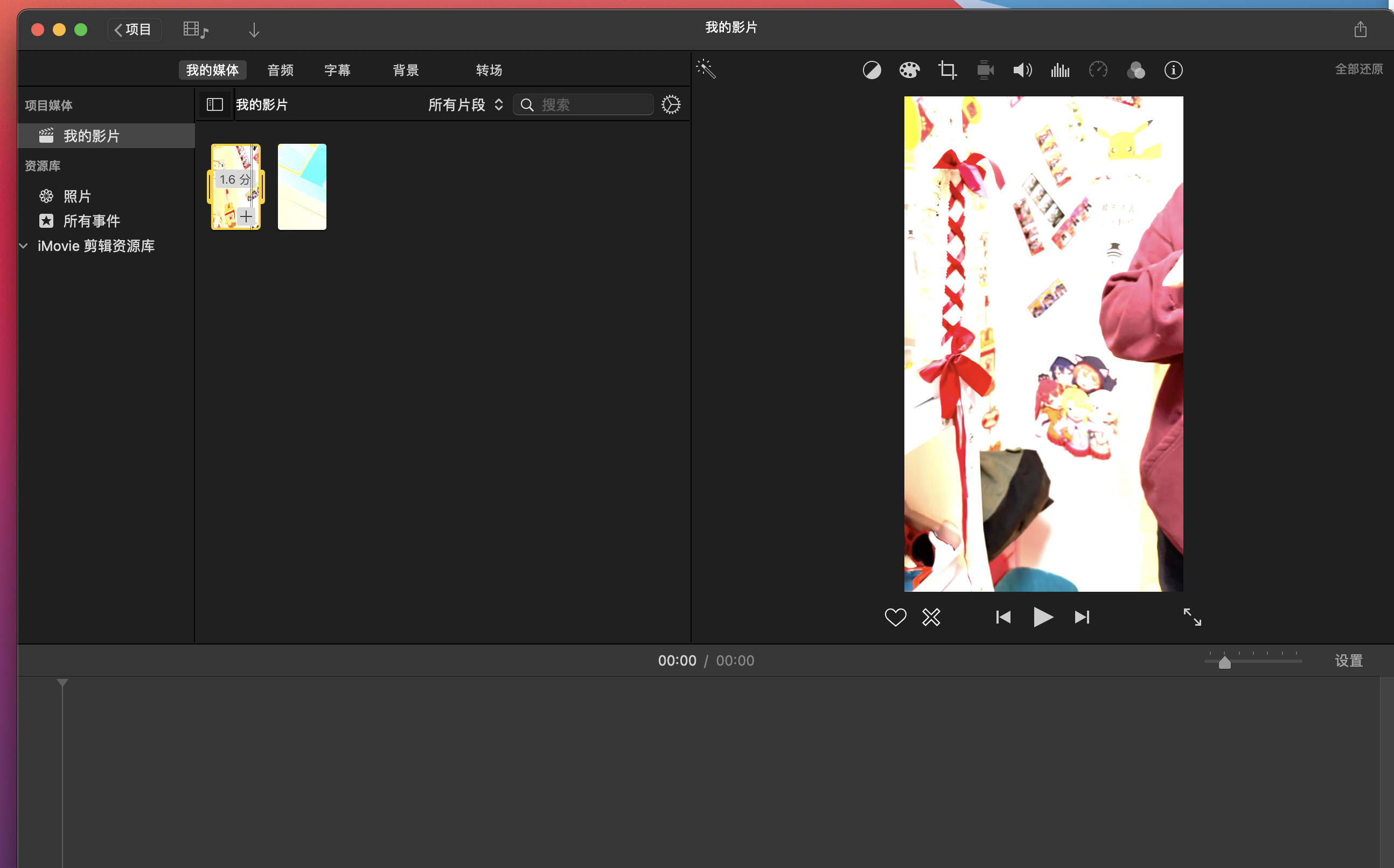
Task: Mark clip as favorite with heart
Action: tap(895, 617)
